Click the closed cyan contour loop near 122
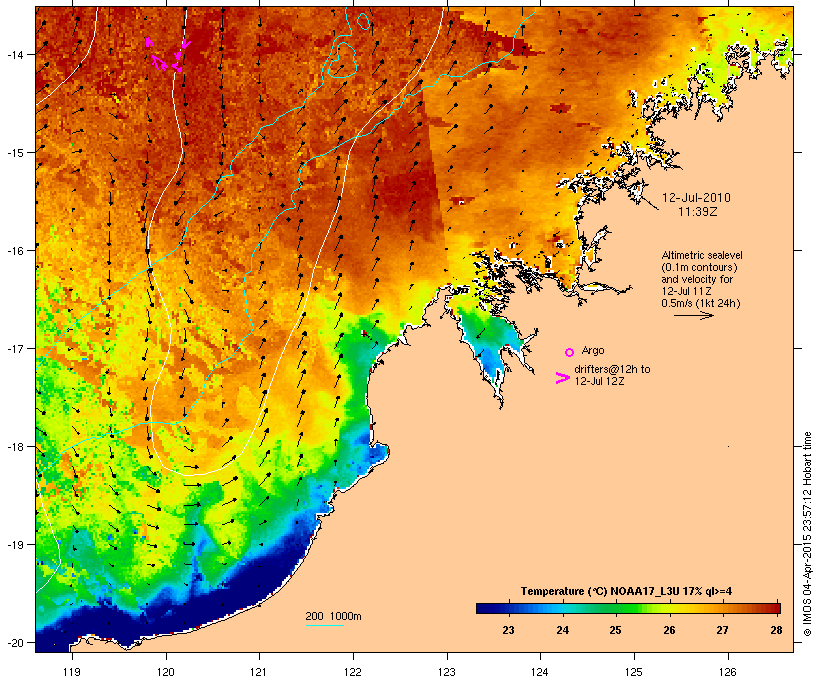The image size is (820, 680). click(343, 60)
